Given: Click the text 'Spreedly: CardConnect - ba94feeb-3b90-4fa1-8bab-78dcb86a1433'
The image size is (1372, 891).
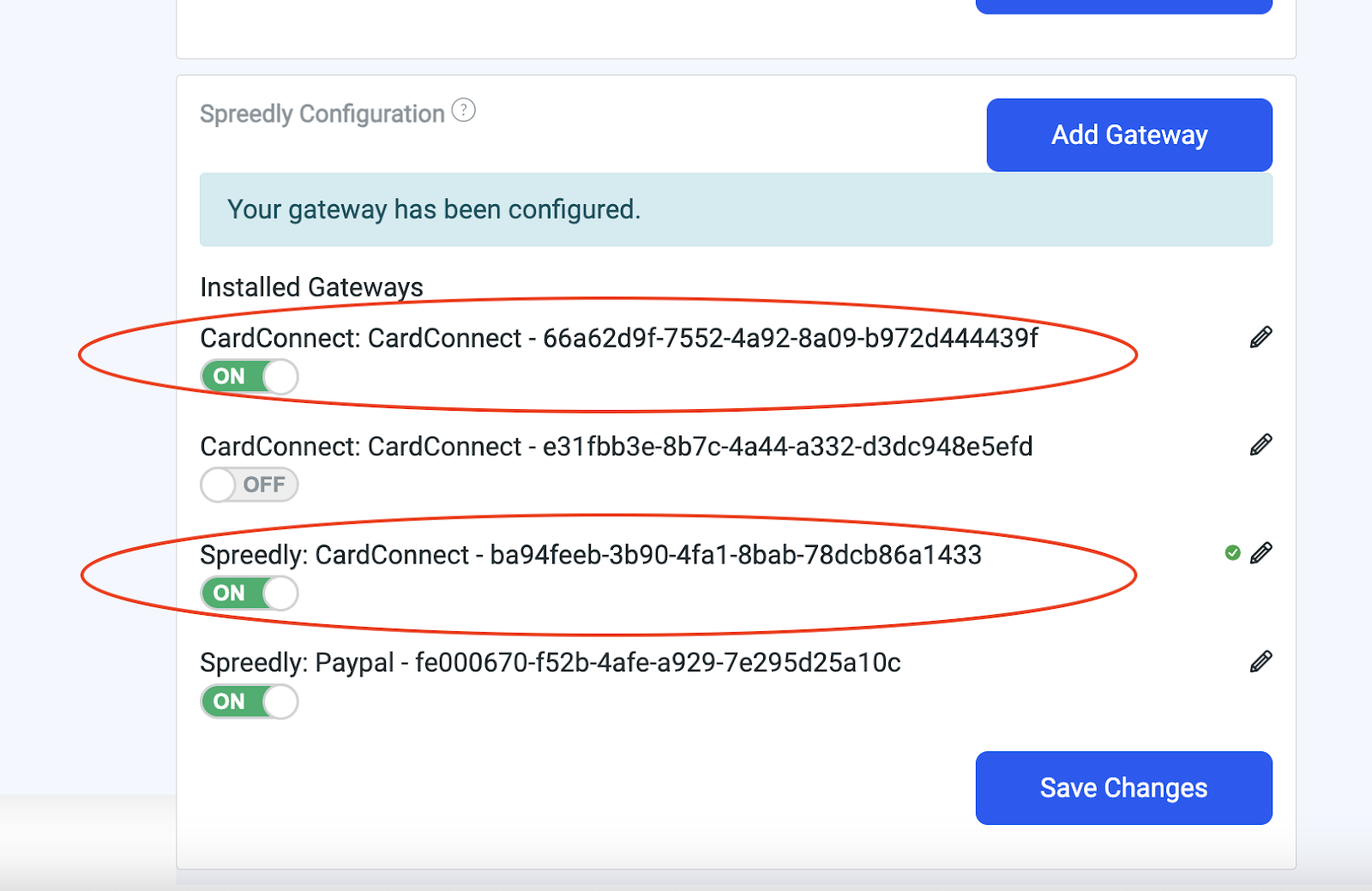Looking at the screenshot, I should [591, 555].
